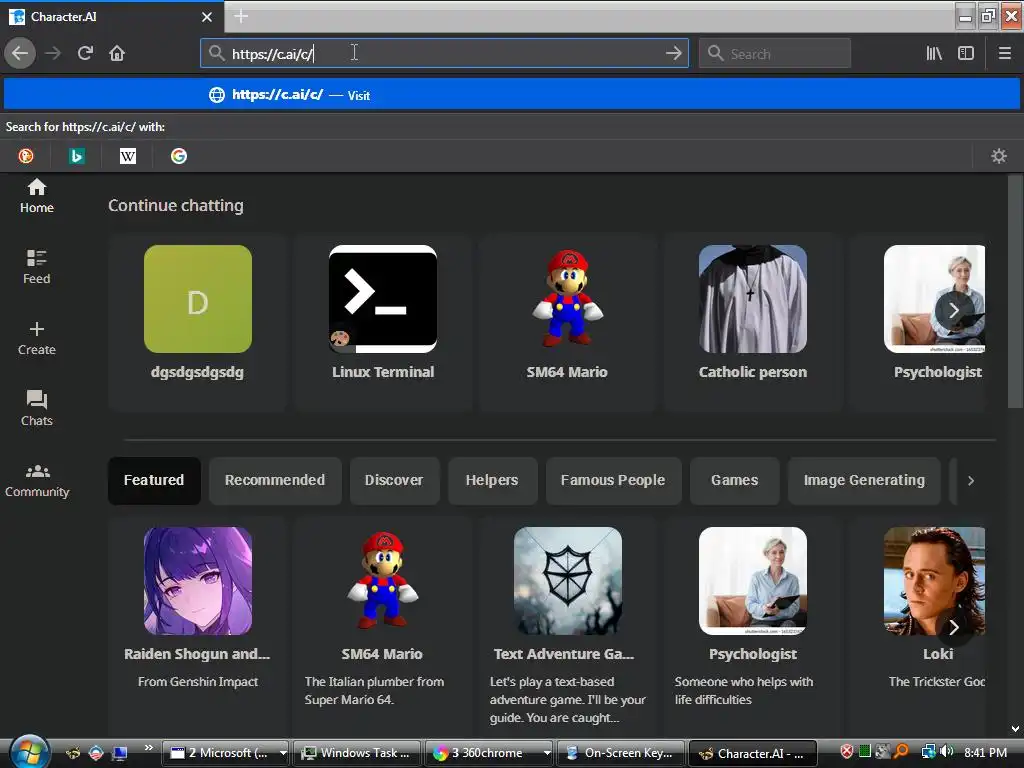Click inside the URL address bar
The image size is (1024, 768).
pos(444,54)
